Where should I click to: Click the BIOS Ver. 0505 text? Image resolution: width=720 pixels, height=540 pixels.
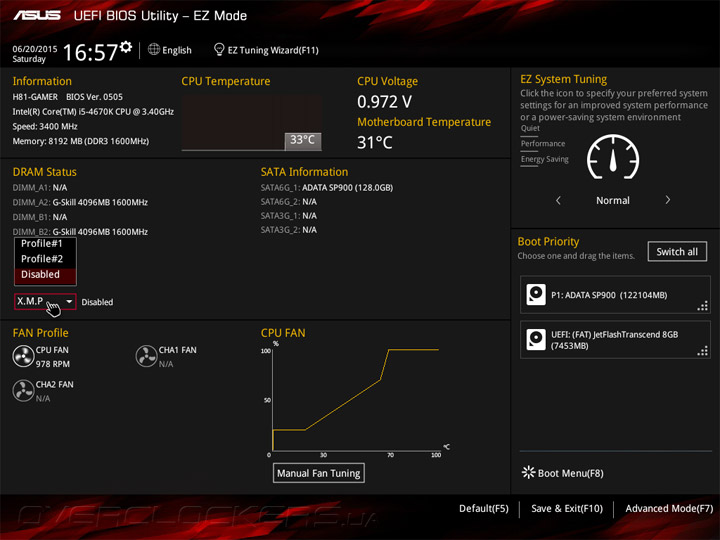(x=95, y=97)
